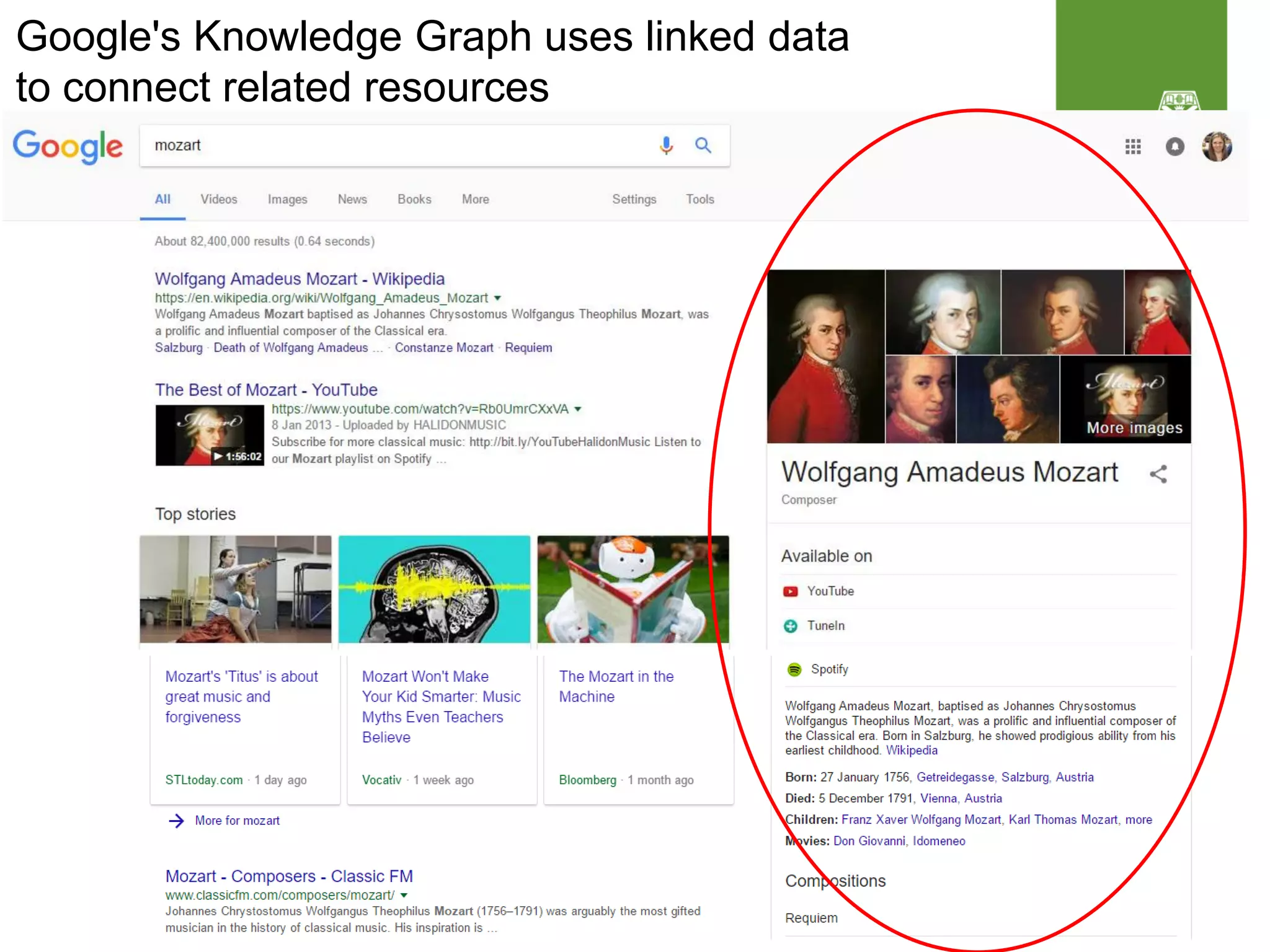Click Salzburg in the Born field
This screenshot has width=1270, height=952.
coord(1024,777)
